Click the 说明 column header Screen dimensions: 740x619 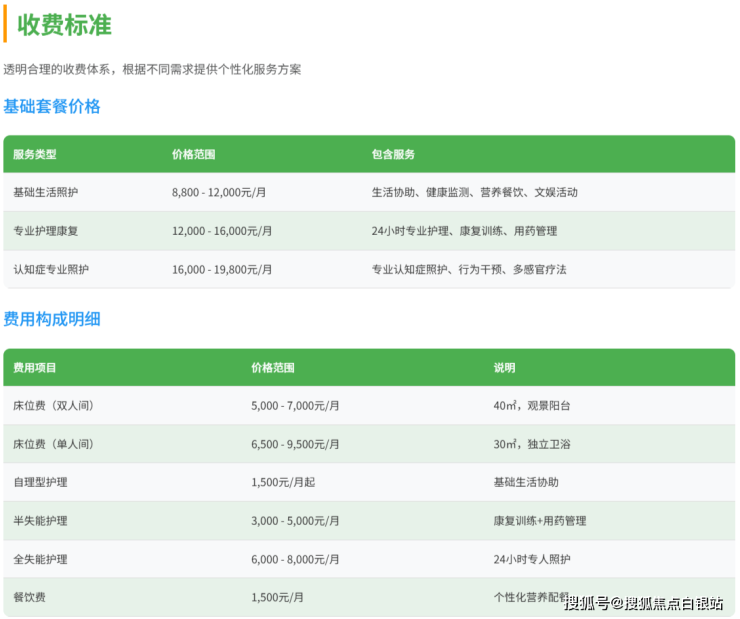click(x=504, y=368)
